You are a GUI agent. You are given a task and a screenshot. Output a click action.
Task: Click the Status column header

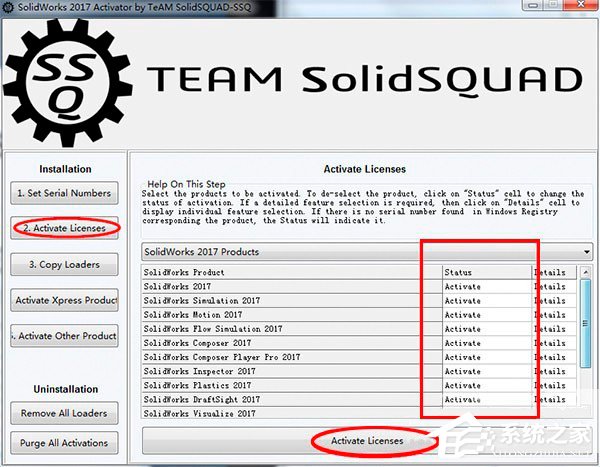pos(487,272)
